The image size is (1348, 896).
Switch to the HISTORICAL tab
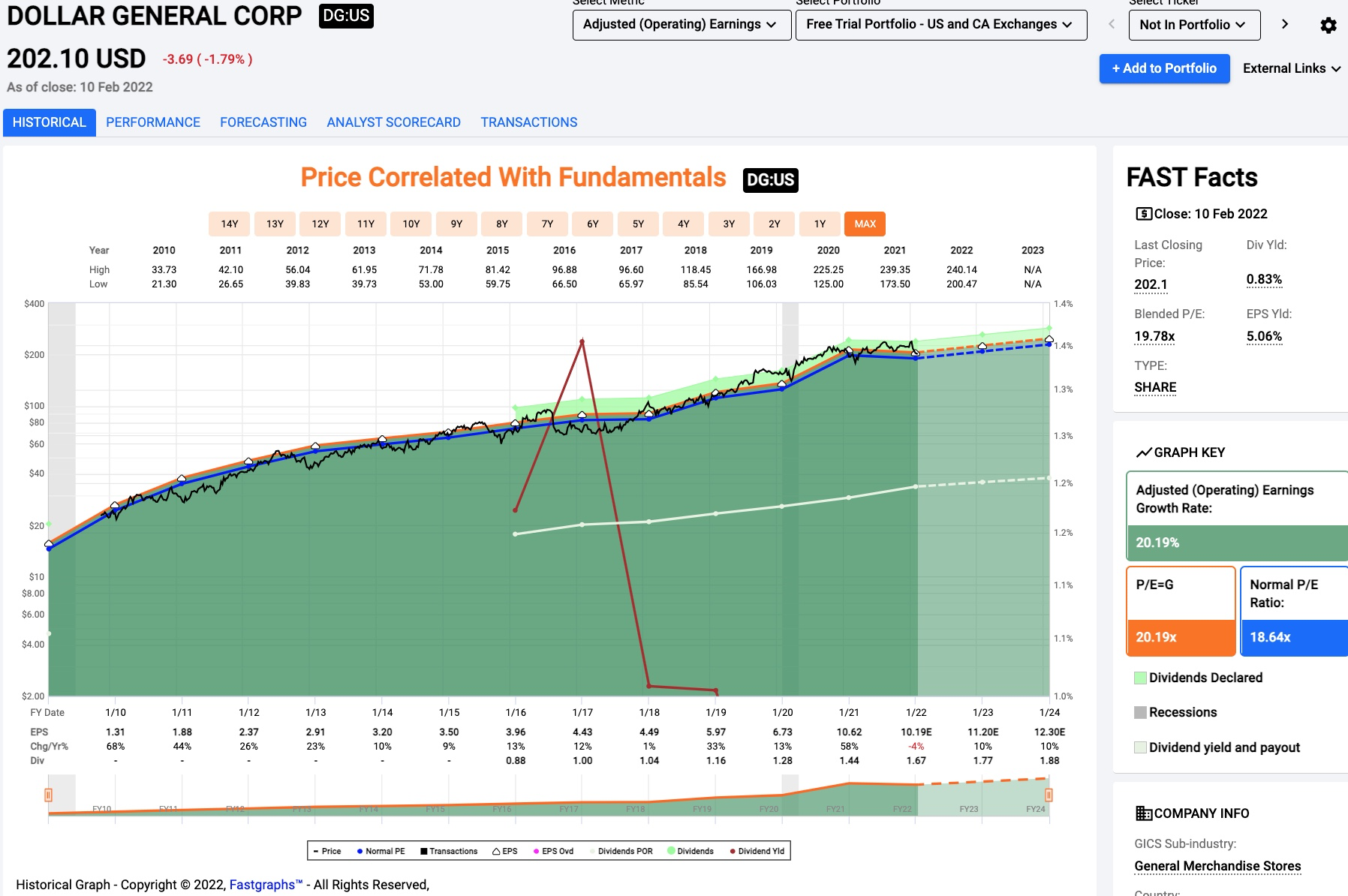pyautogui.click(x=50, y=122)
